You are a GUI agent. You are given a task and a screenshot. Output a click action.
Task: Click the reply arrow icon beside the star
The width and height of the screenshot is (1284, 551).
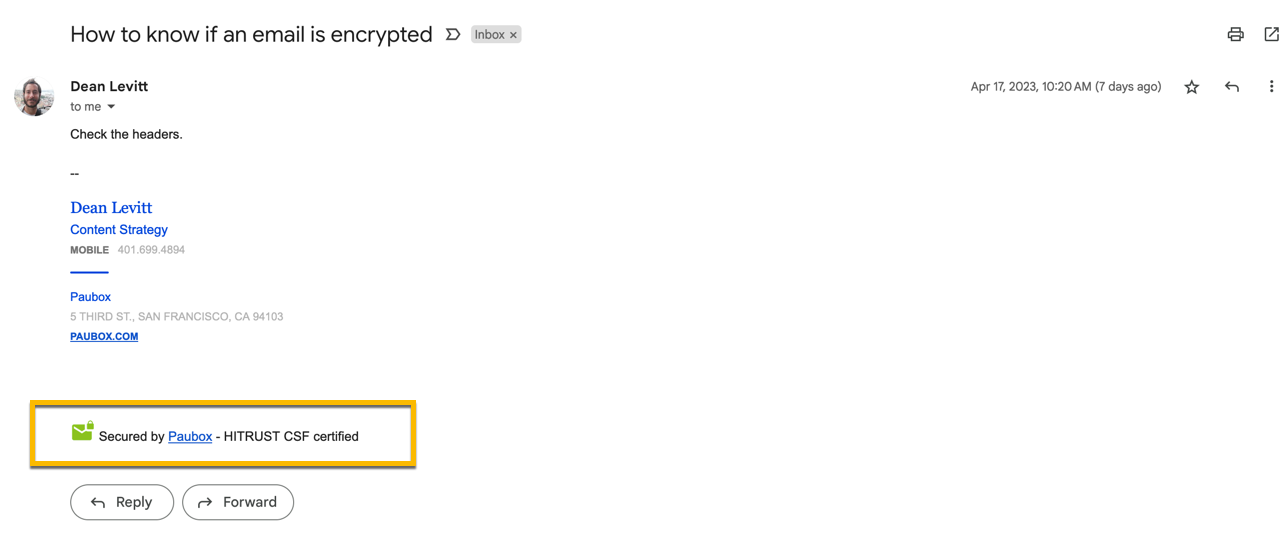[x=1231, y=87]
